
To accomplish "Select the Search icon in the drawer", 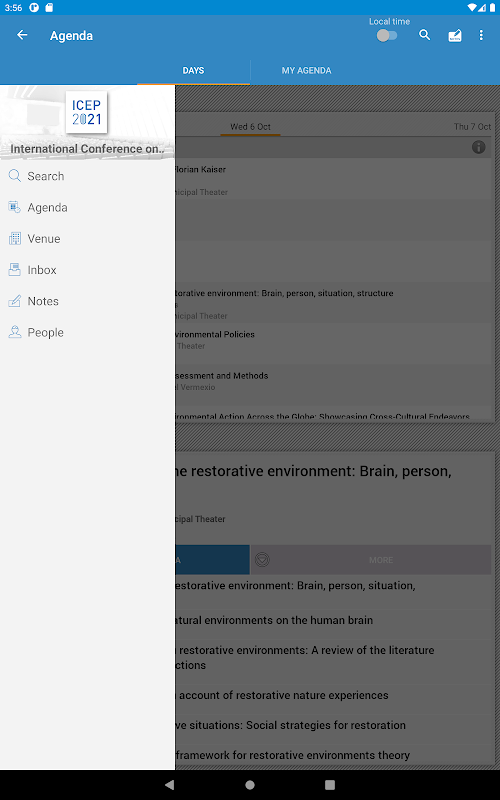I will pos(15,176).
